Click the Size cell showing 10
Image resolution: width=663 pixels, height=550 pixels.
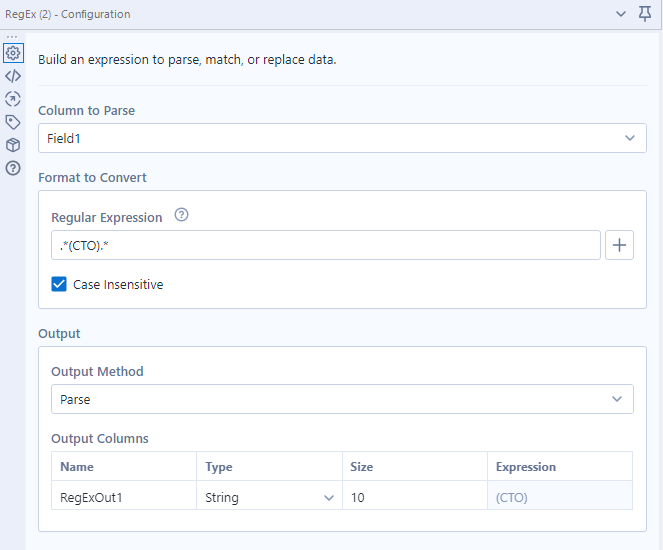[x=415, y=497]
